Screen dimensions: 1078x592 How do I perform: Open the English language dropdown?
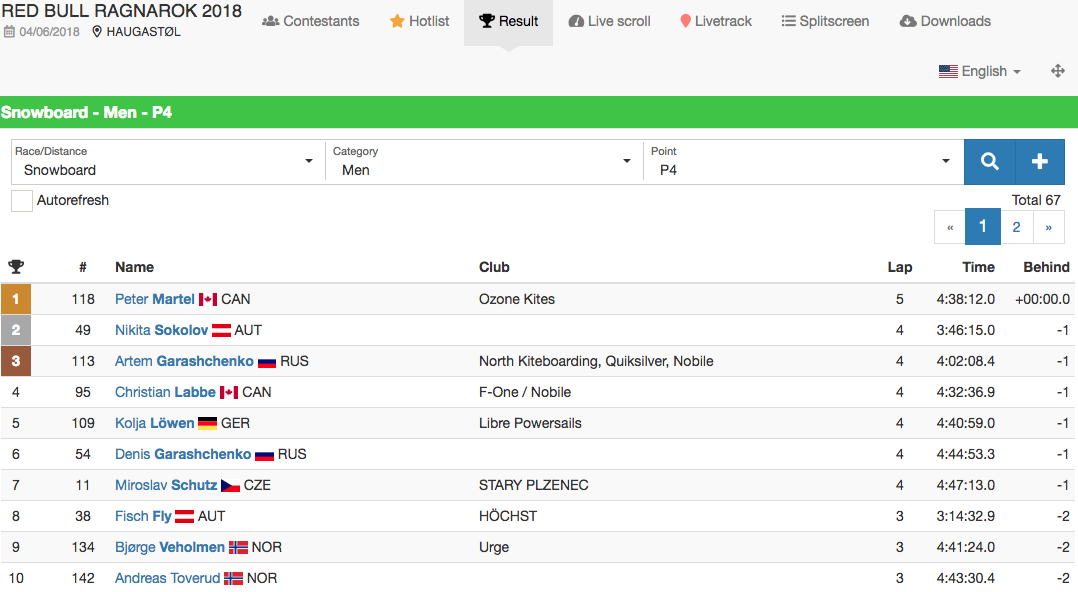(x=980, y=72)
